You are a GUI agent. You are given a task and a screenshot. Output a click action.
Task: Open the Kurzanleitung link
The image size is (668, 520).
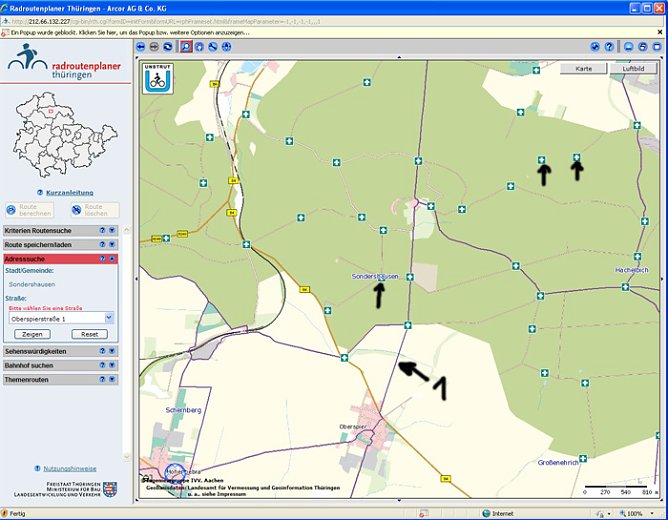69,192
